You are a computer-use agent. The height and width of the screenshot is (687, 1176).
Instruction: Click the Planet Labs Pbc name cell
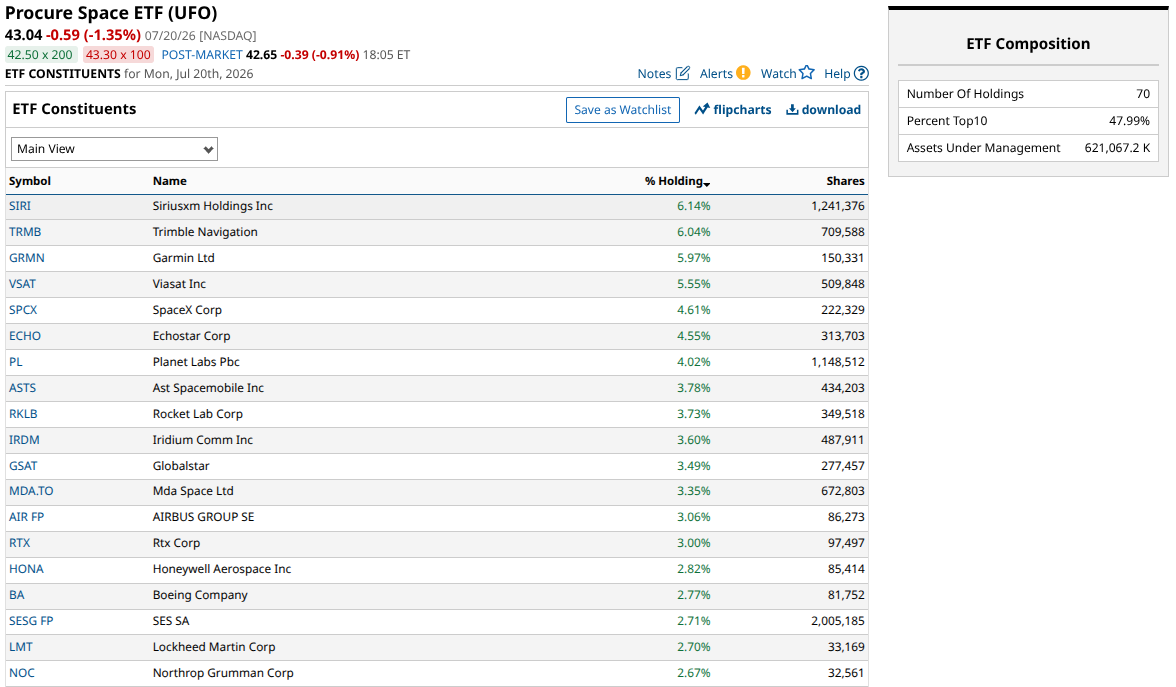coord(196,362)
